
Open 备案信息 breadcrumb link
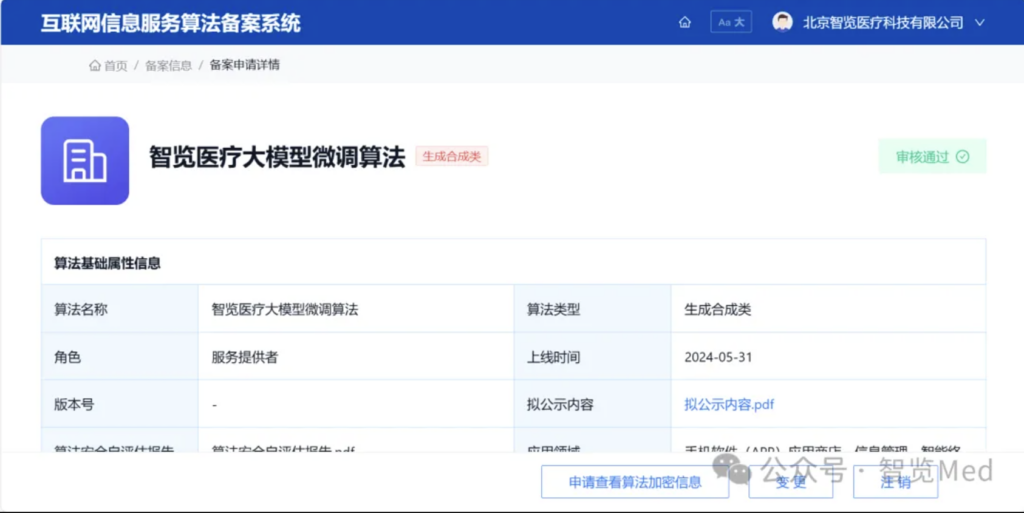pos(168,65)
